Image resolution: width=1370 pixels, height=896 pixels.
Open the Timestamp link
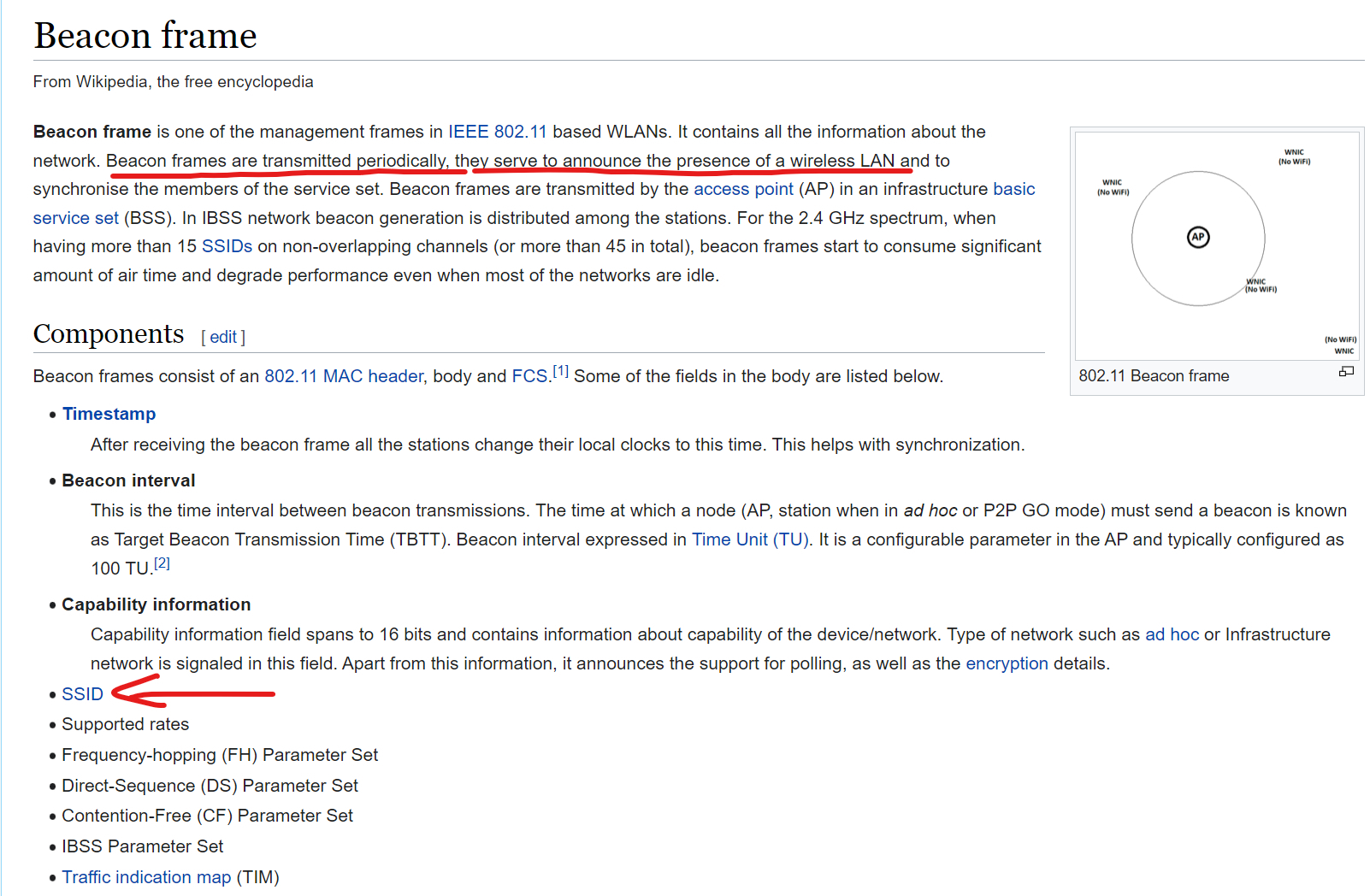pyautogui.click(x=109, y=414)
